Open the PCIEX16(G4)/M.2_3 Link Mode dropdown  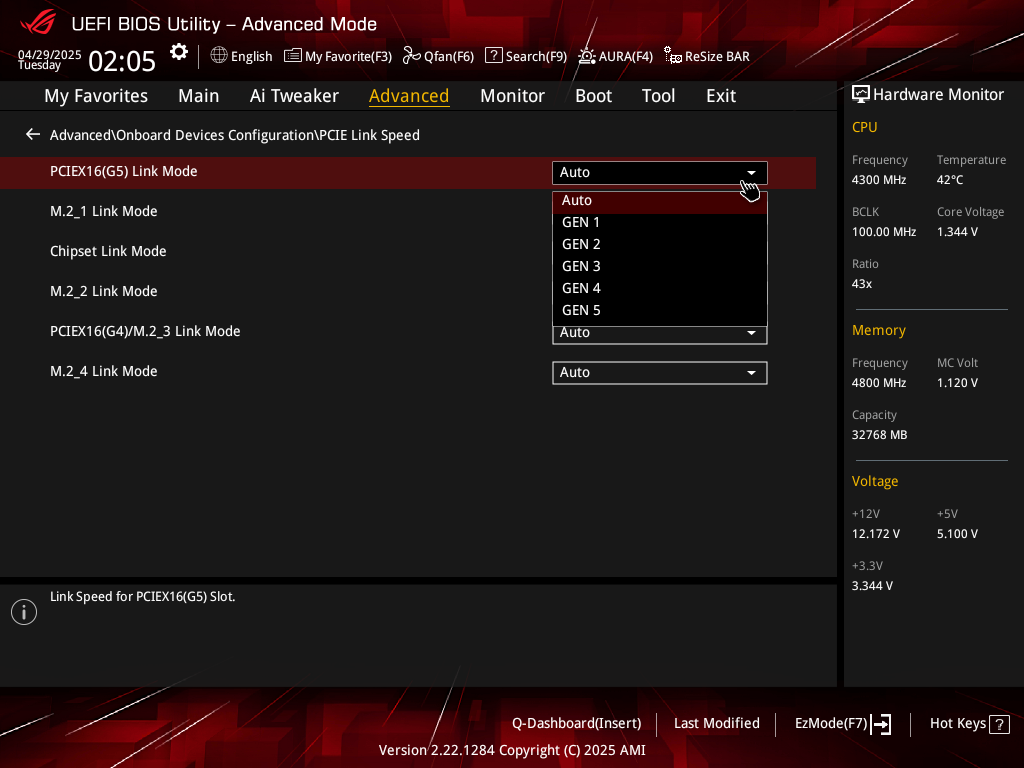coord(660,335)
